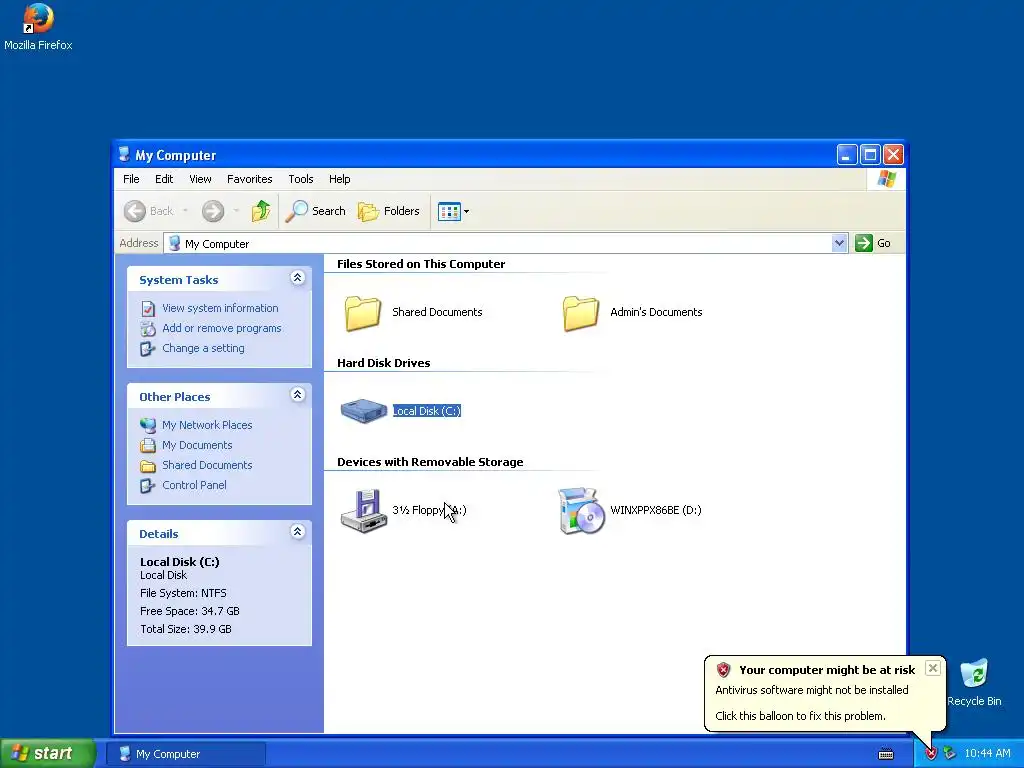Viewport: 1024px width, 768px height.
Task: Click the Windows flag logo in menu bar
Action: (x=886, y=179)
